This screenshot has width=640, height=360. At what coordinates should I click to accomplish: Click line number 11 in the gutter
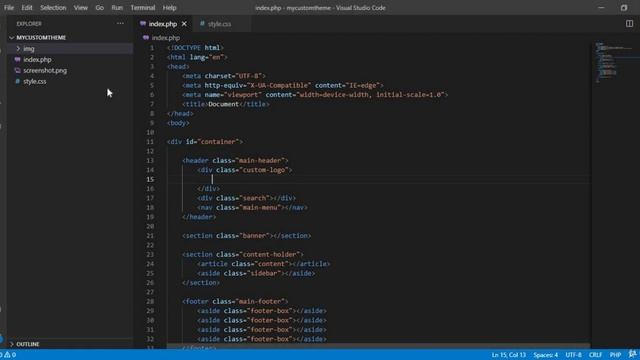click(x=150, y=142)
